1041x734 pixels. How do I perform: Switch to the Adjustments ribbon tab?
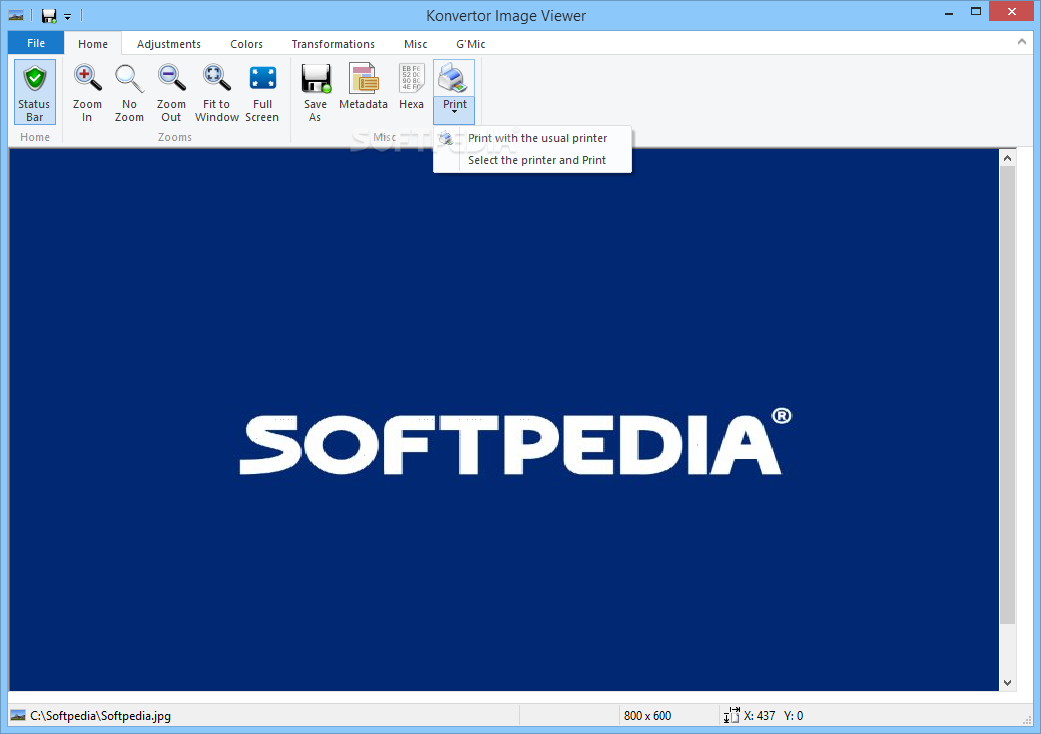169,44
